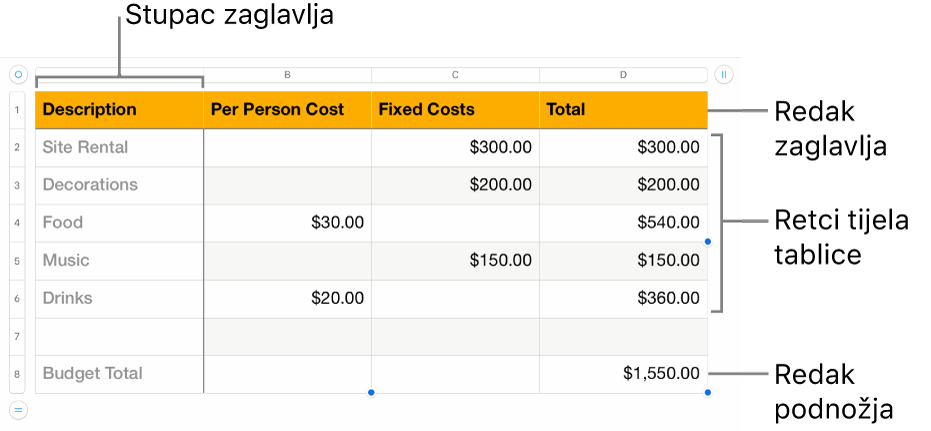Viewport: 931px width, 431px height.
Task: Click the Site Rental cell
Action: pos(119,148)
